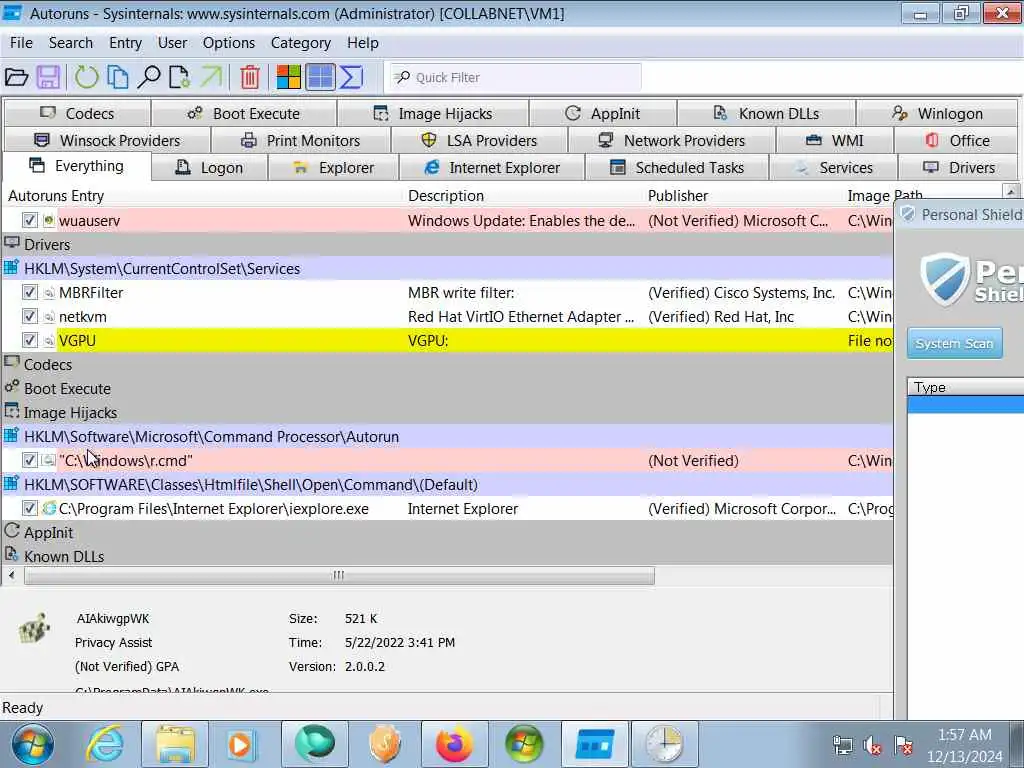Uncheck the wuauserv entry checkbox
This screenshot has height=768, width=1024.
coord(29,220)
